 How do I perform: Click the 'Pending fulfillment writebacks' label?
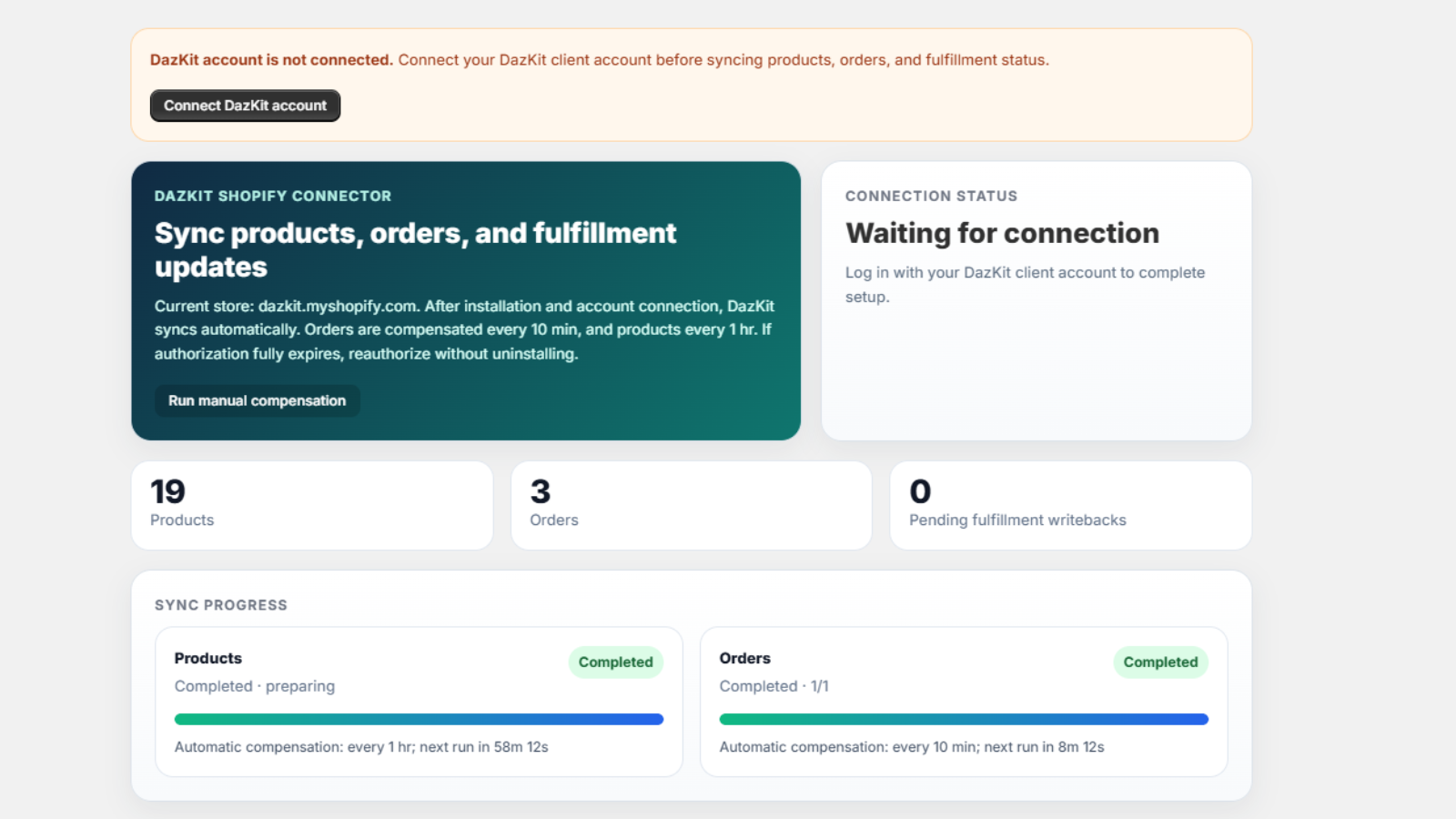click(x=1017, y=520)
